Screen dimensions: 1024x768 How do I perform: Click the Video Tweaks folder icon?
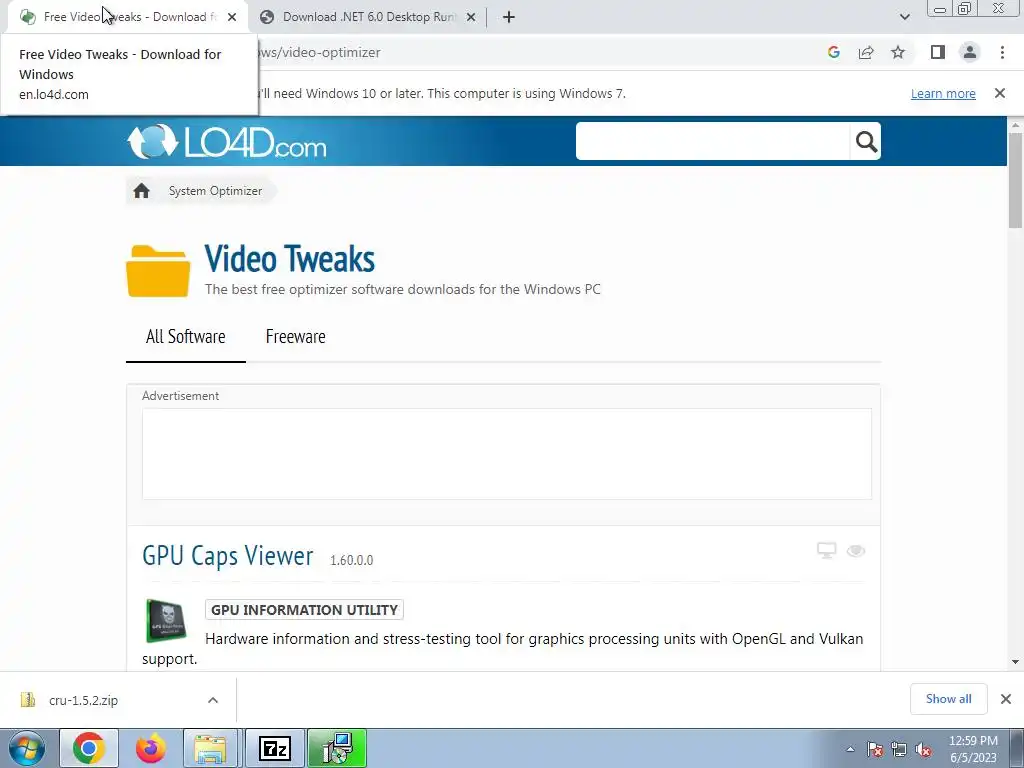(x=158, y=271)
